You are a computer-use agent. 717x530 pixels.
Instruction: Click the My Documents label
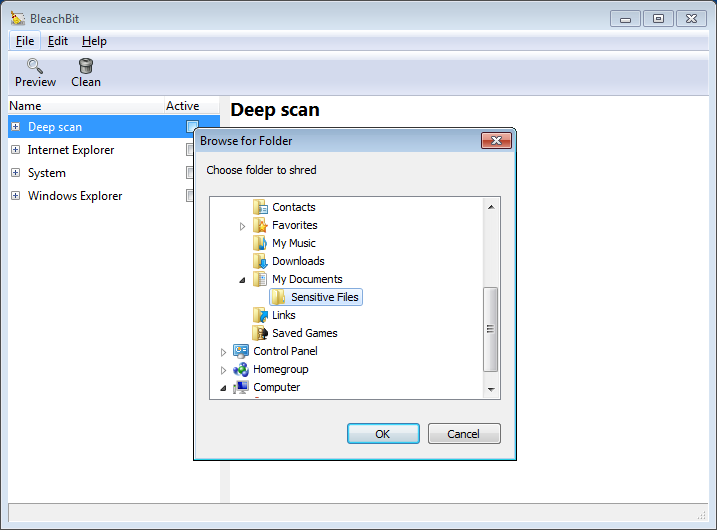(307, 279)
